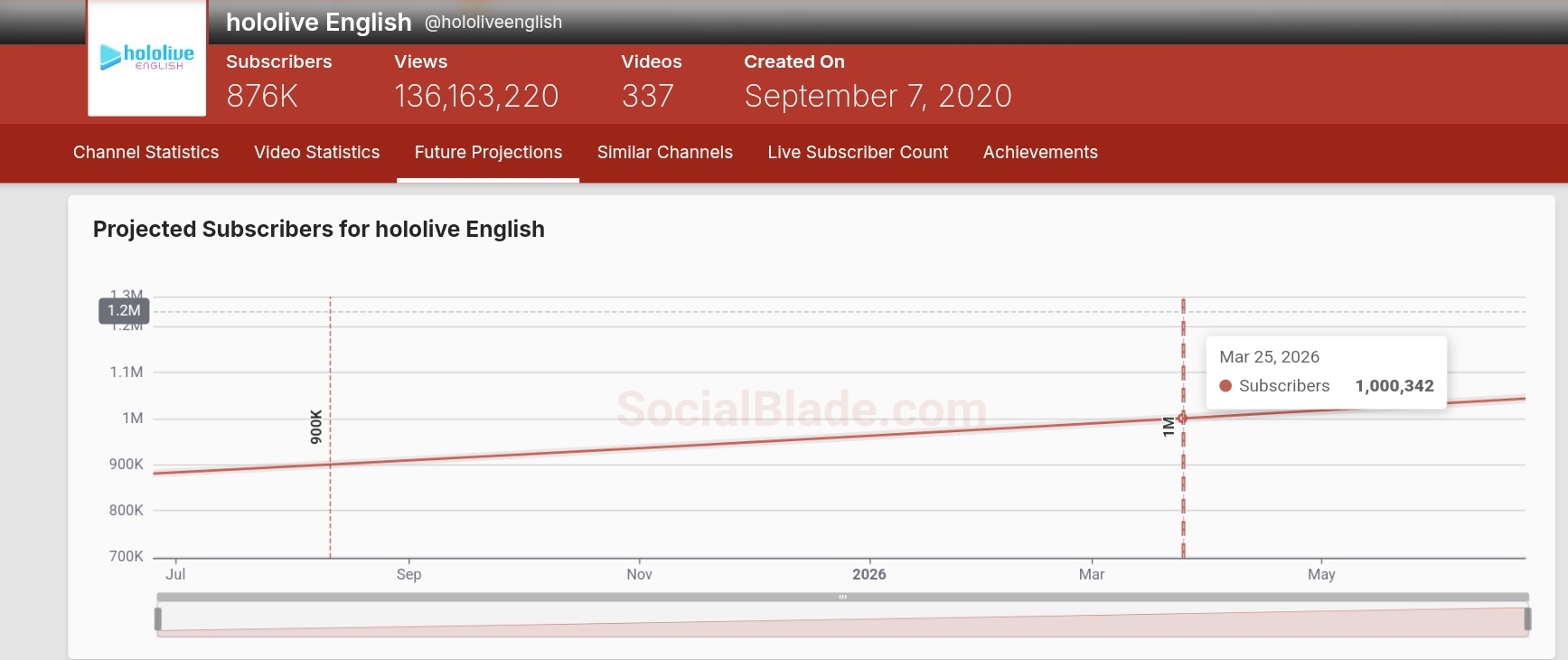The width and height of the screenshot is (1568, 660).
Task: Click the Mar x-axis label
Action: pyautogui.click(x=1092, y=574)
